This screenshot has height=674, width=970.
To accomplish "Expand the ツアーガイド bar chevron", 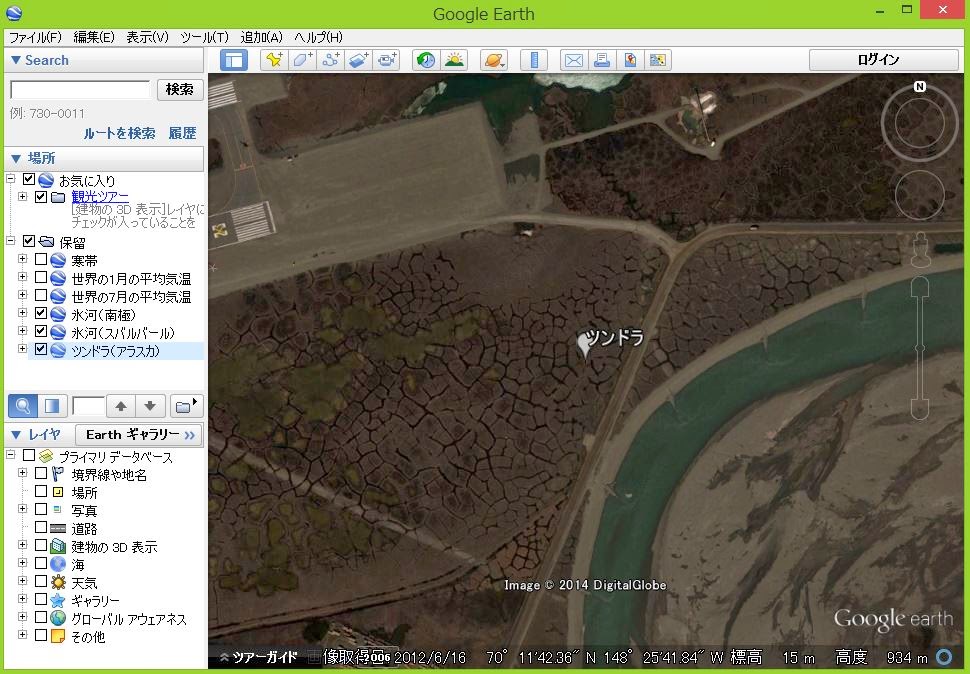I will [x=225, y=657].
